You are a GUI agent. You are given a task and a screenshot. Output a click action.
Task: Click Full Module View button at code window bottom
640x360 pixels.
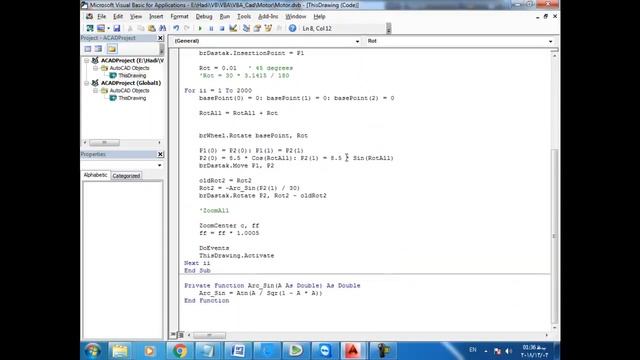(x=180, y=335)
